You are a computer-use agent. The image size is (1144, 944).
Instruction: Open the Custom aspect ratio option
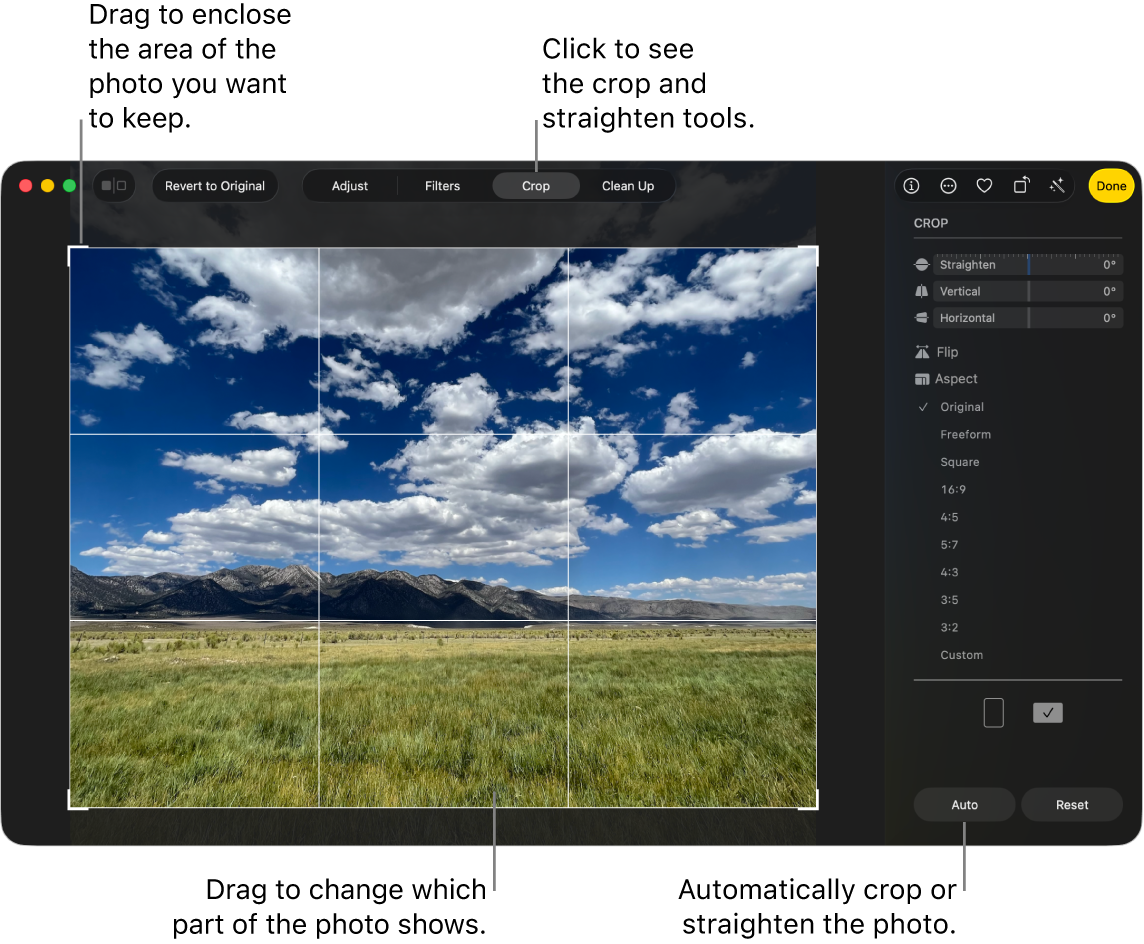click(x=961, y=655)
